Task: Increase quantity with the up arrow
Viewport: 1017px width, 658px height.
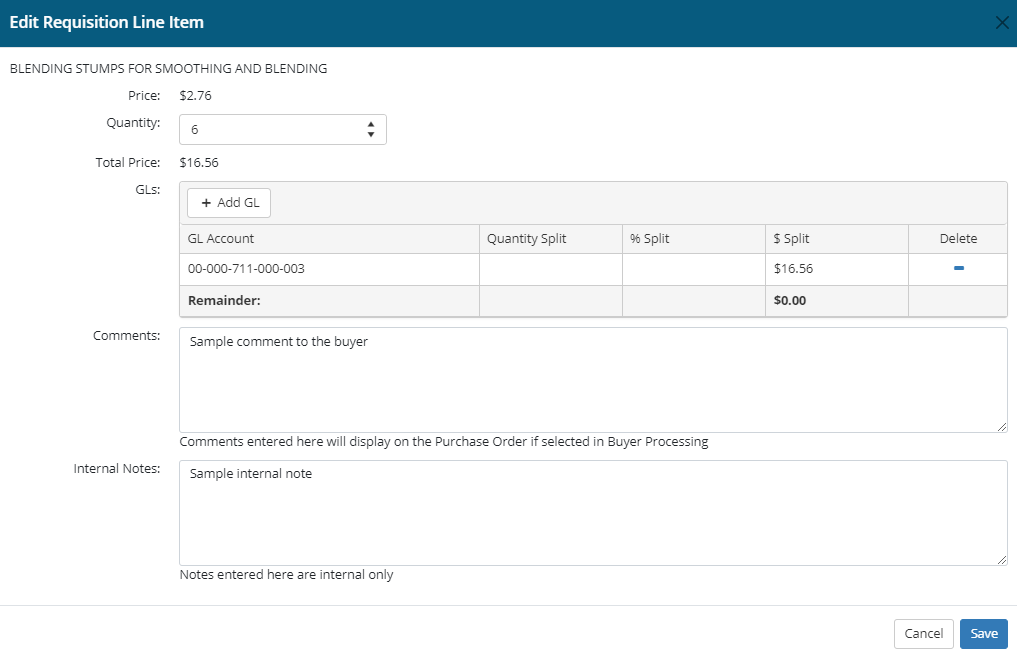Action: (x=371, y=124)
